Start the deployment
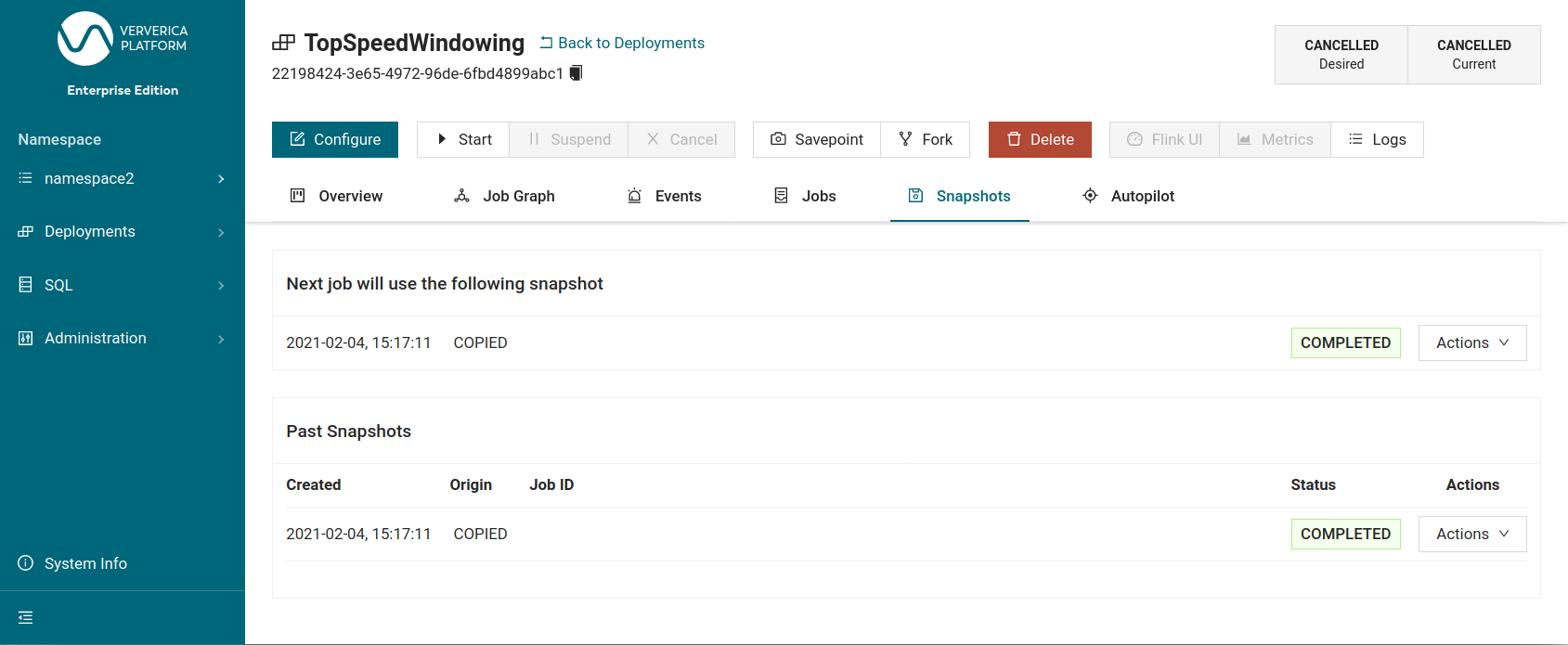 pos(463,139)
